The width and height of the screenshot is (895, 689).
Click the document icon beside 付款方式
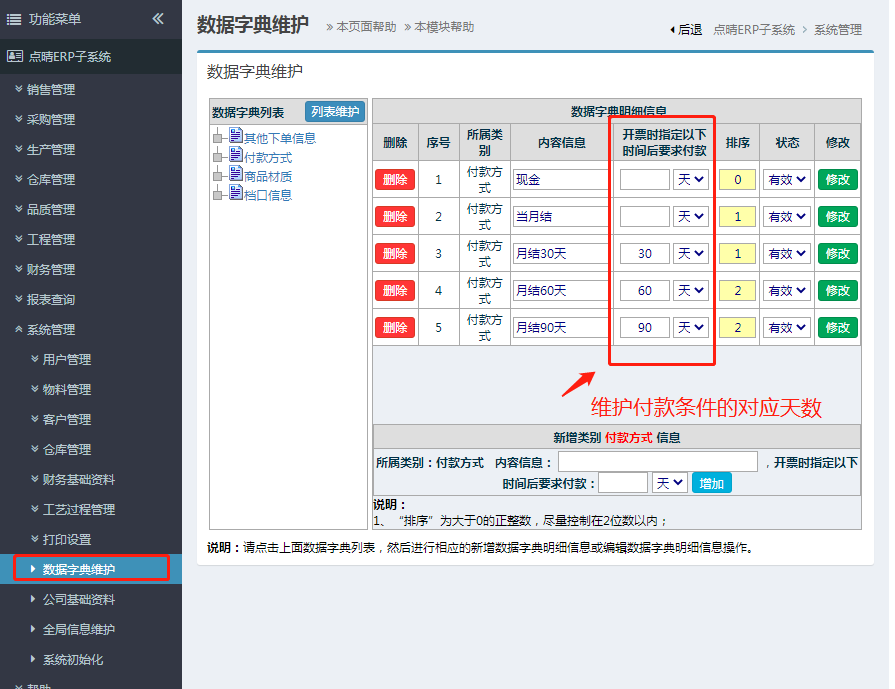236,156
